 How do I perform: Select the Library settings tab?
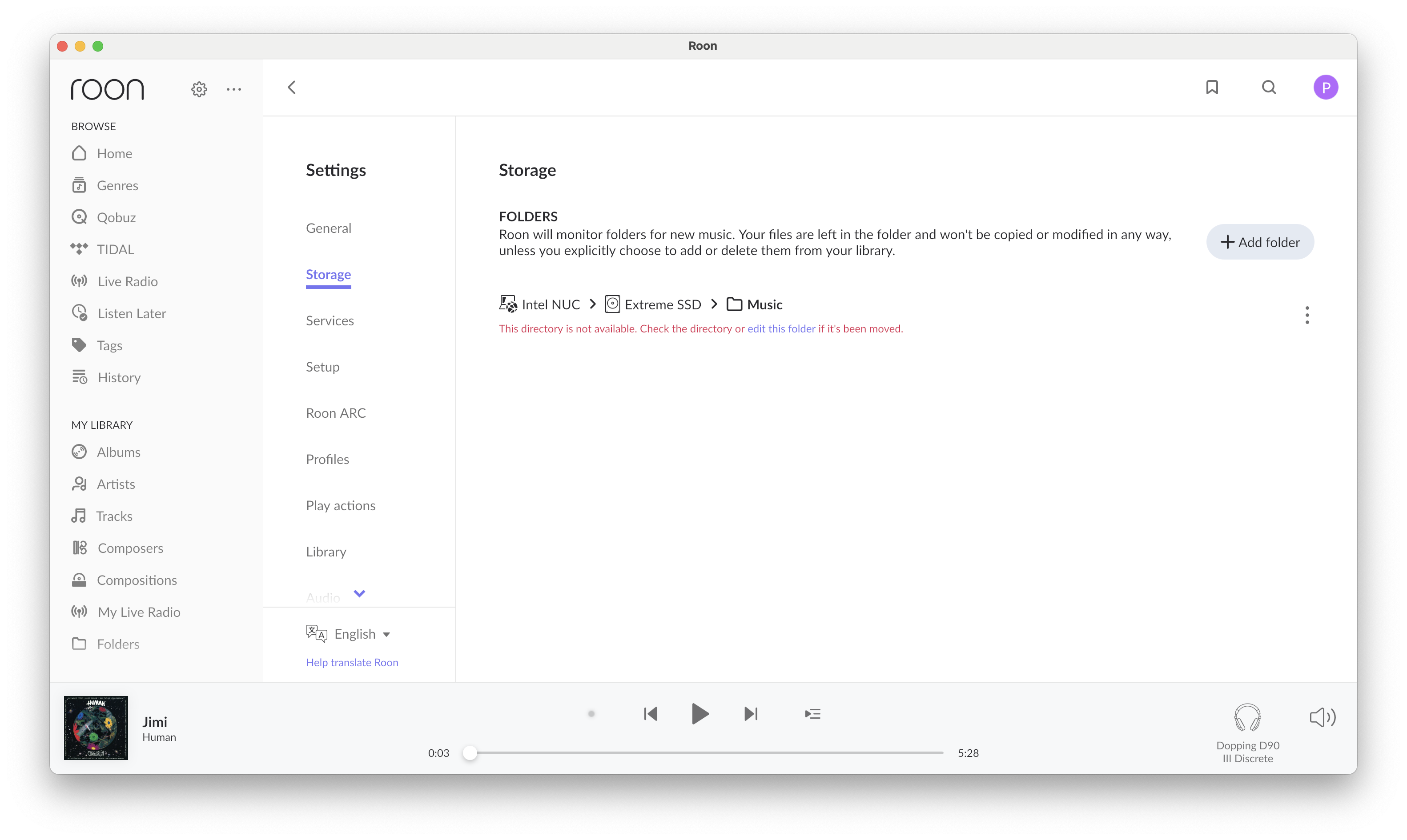coord(326,552)
